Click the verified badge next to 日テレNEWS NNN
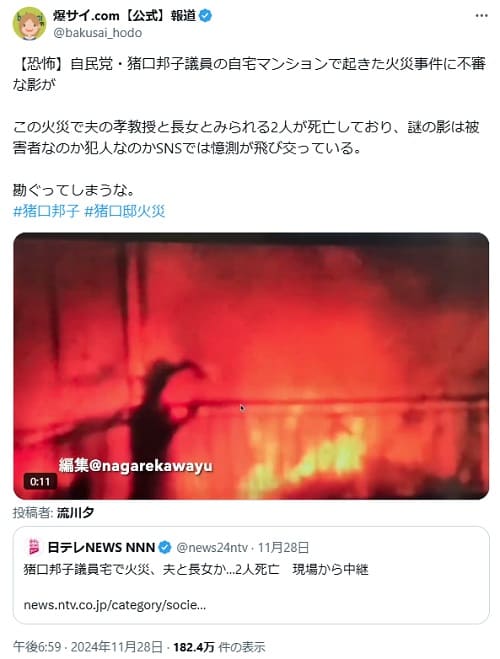The width and height of the screenshot is (500, 659). click(x=165, y=547)
